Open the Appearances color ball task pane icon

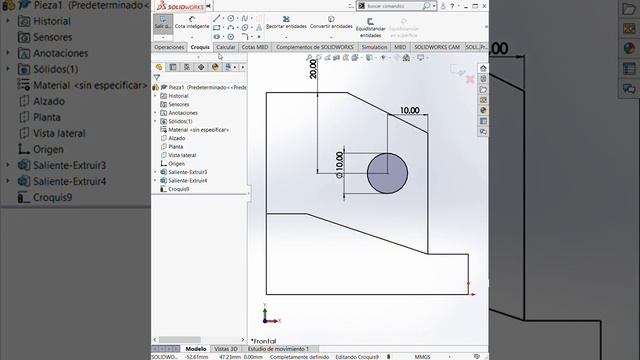click(483, 110)
